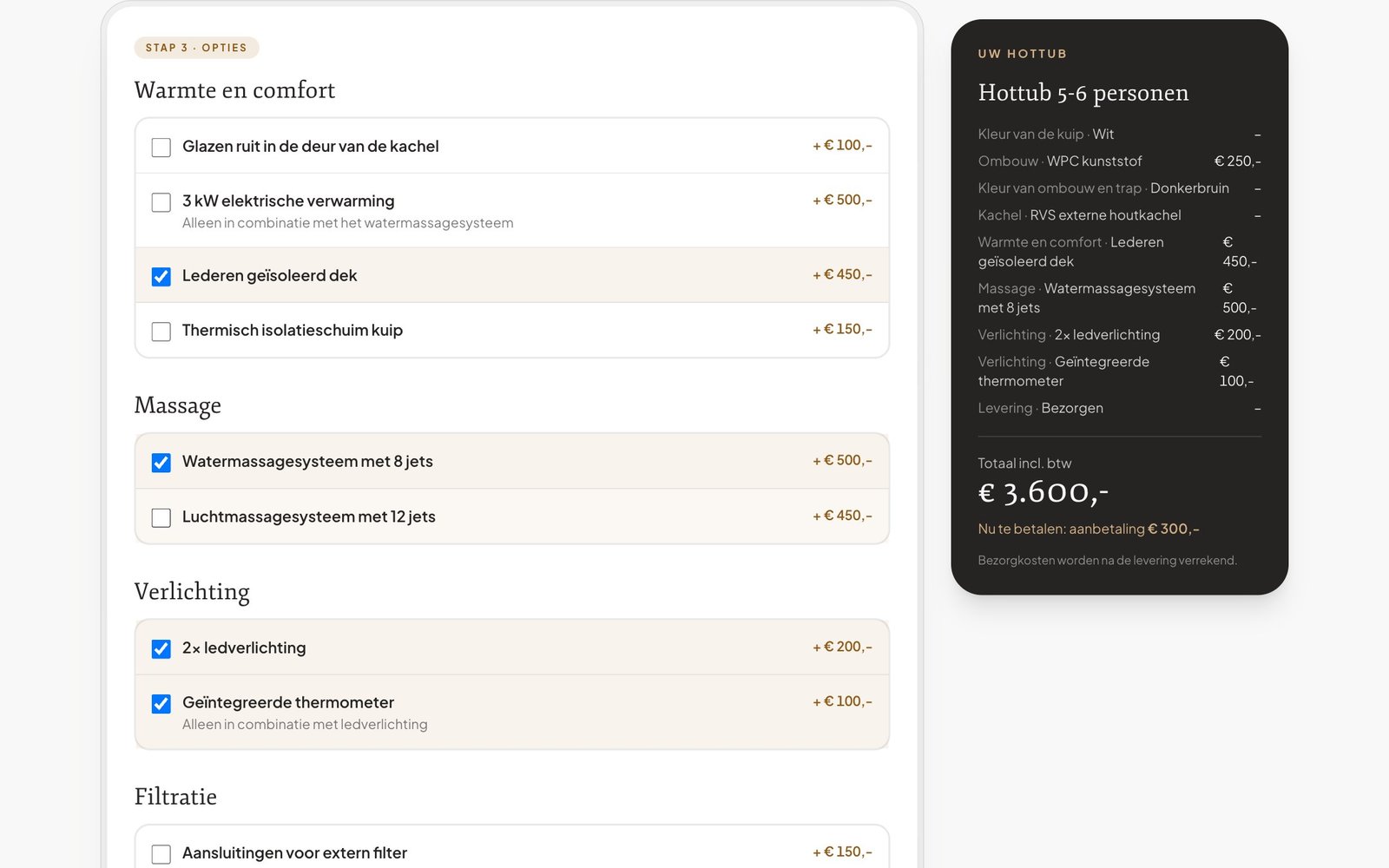Image resolution: width=1389 pixels, height=868 pixels.
Task: Click 'Nu te betalen: aanbetaling € 300,-' text
Action: (1089, 529)
